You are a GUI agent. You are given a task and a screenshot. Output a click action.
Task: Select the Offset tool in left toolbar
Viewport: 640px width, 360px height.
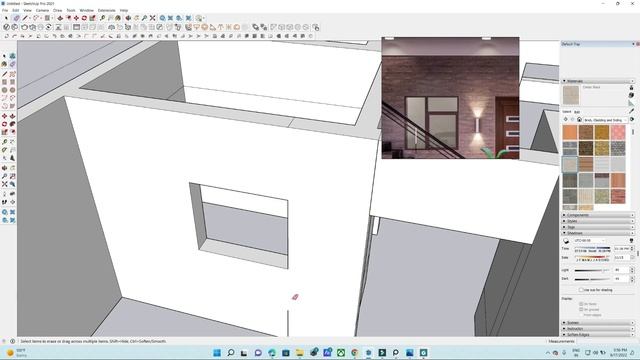pyautogui.click(x=13, y=132)
